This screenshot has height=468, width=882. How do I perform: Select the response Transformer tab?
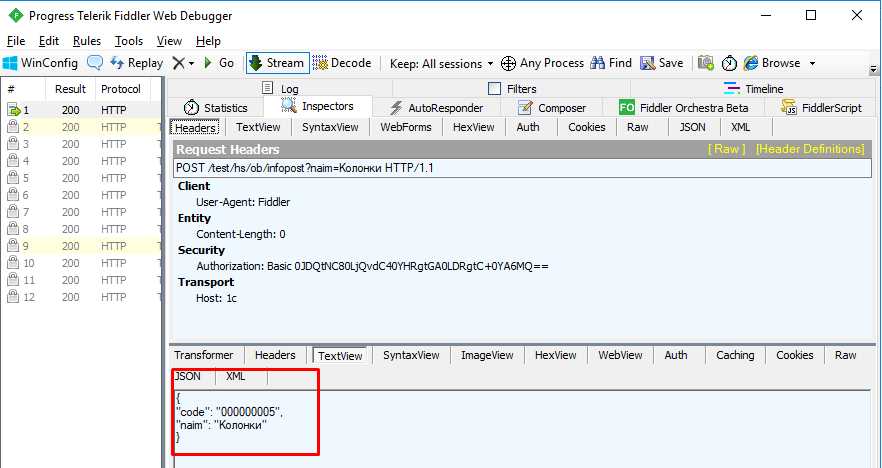click(x=204, y=355)
